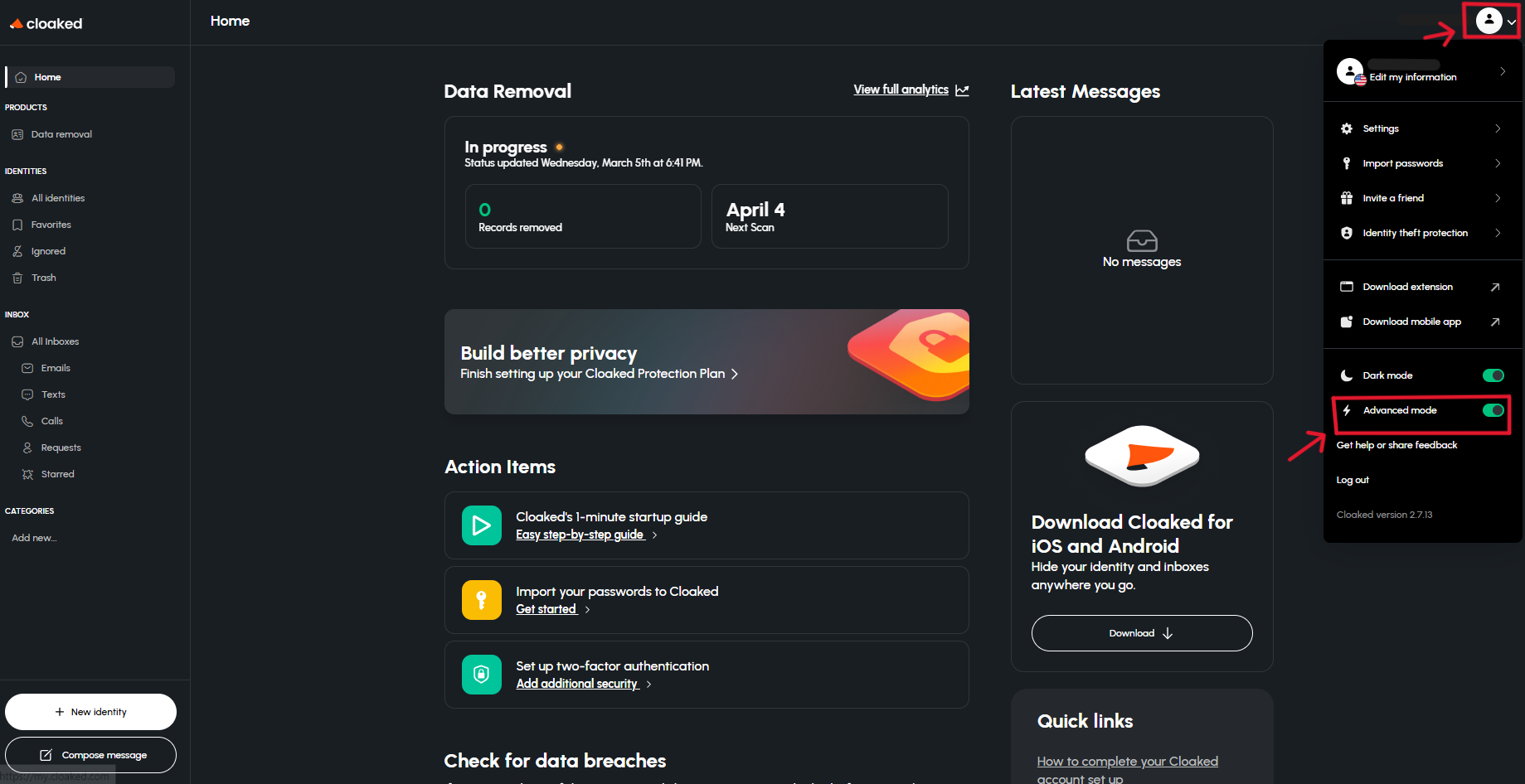The image size is (1525, 784).
Task: Open How to complete your Cloaked account link
Action: [1127, 770]
